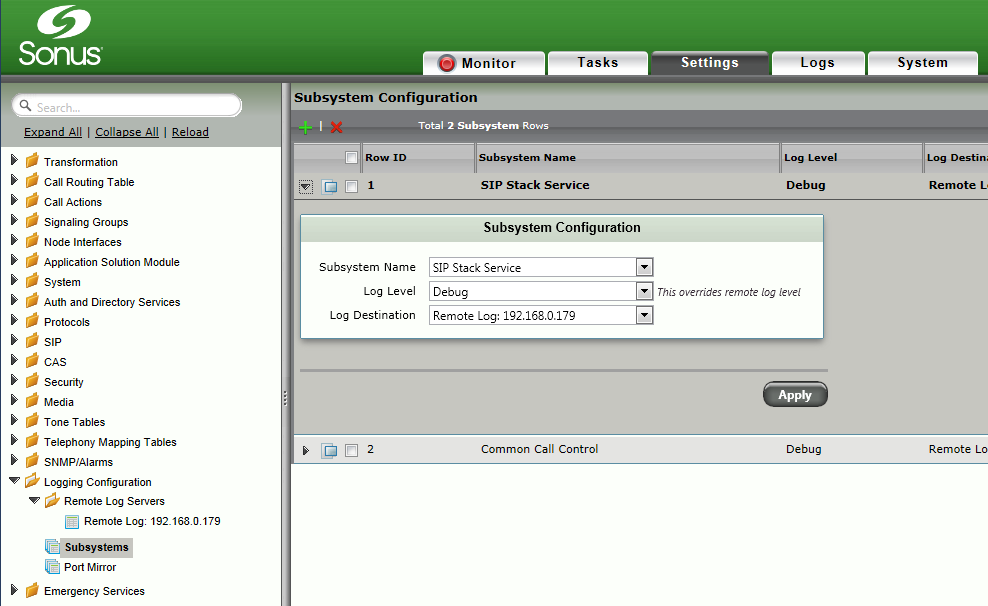This screenshot has height=606, width=988.
Task: Click the green plus icon to add a subsystem
Action: pos(306,126)
